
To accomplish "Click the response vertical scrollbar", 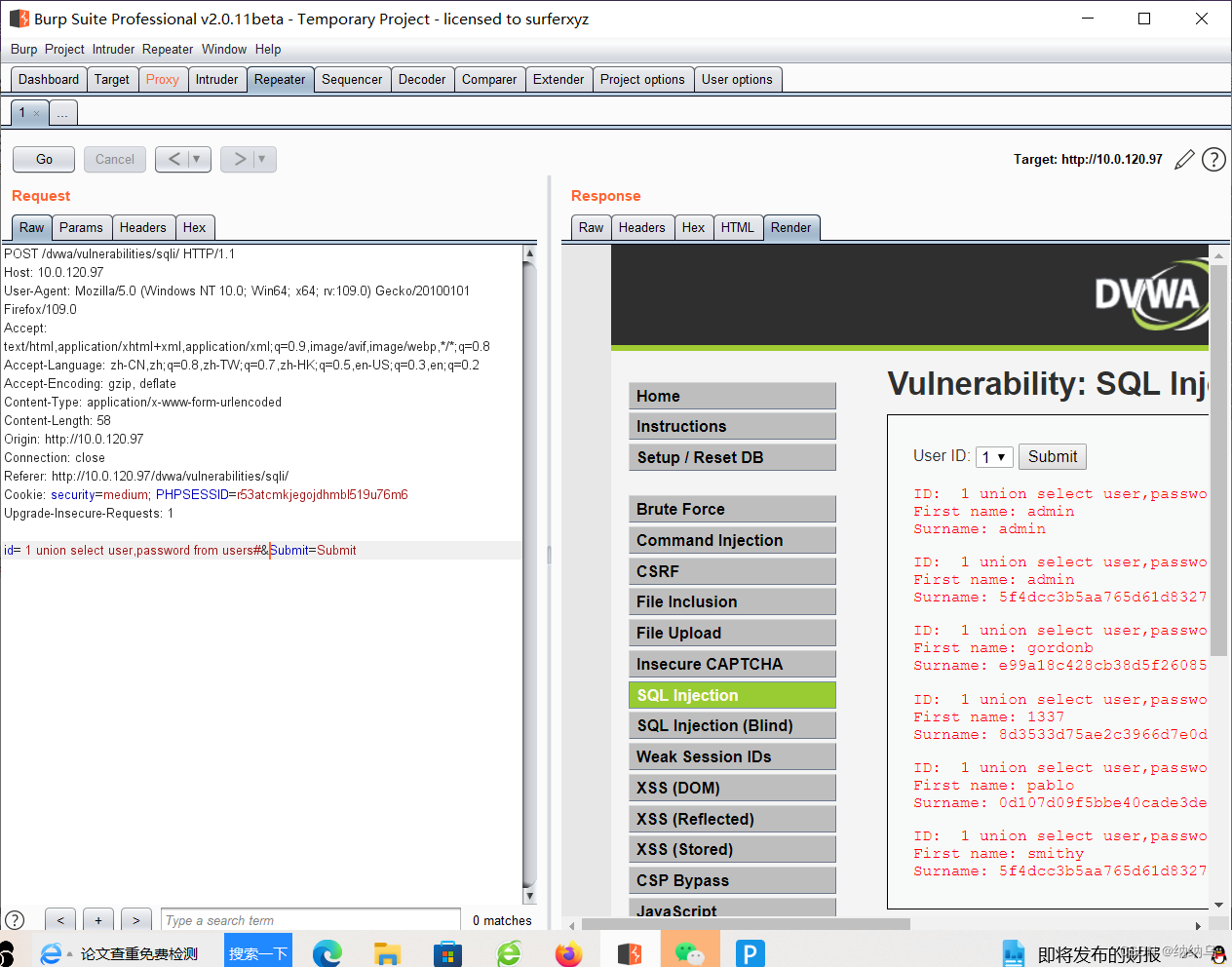I will tap(1218, 458).
